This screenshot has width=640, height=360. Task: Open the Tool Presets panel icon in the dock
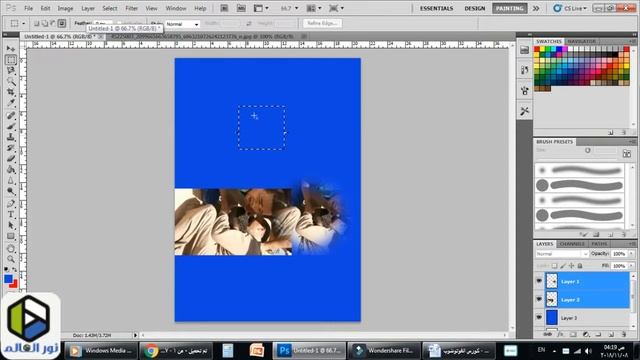[x=524, y=111]
